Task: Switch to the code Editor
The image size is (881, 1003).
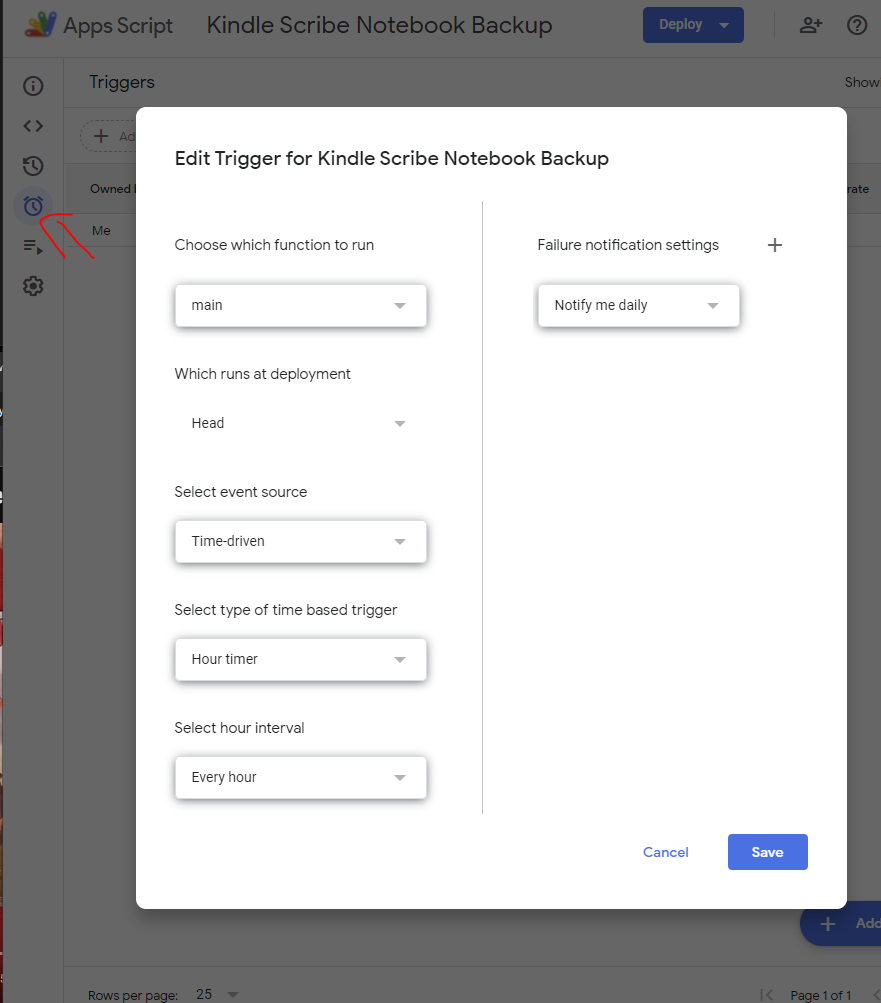Action: [32, 126]
